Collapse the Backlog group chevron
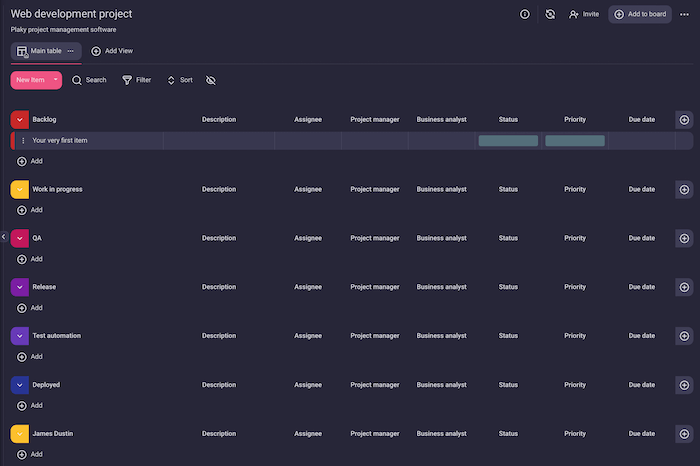Image resolution: width=700 pixels, height=466 pixels. [x=19, y=120]
